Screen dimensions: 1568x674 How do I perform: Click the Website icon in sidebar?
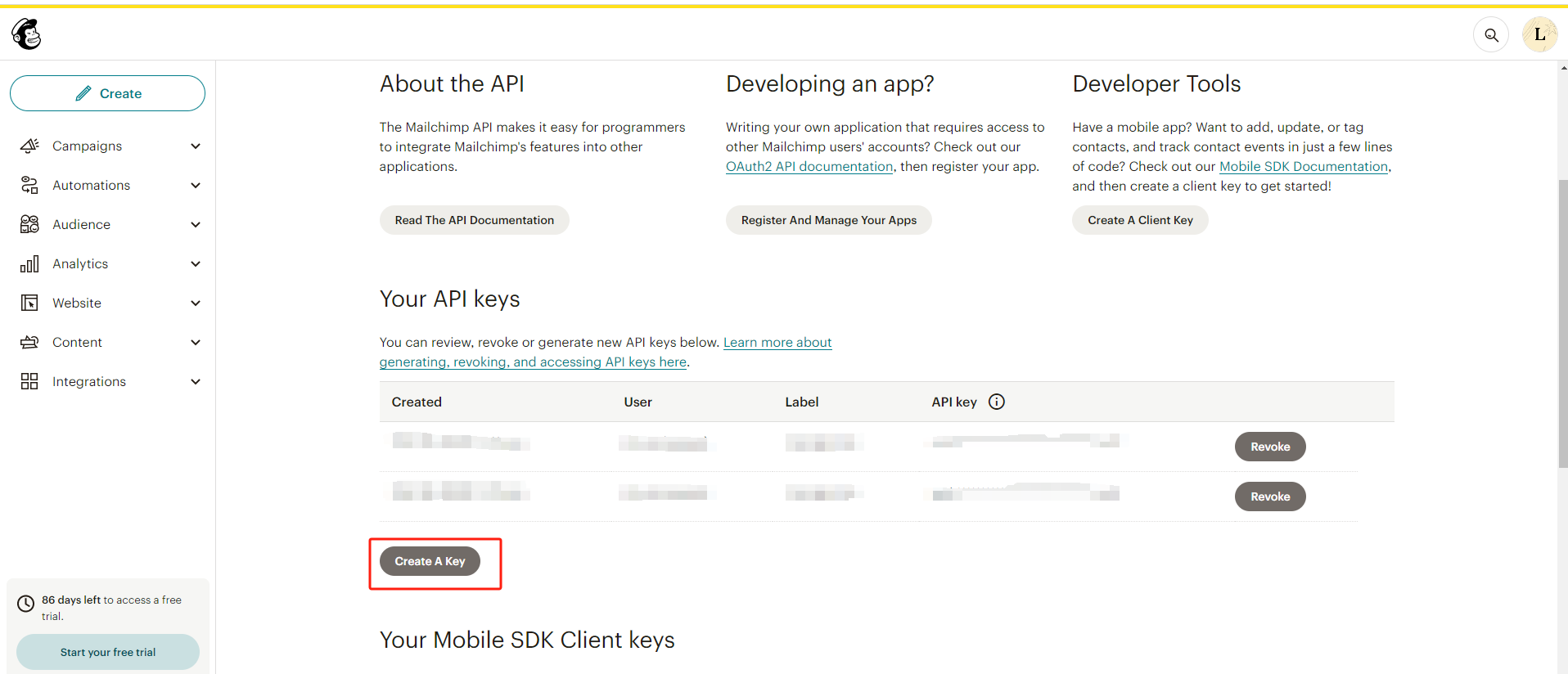29,303
